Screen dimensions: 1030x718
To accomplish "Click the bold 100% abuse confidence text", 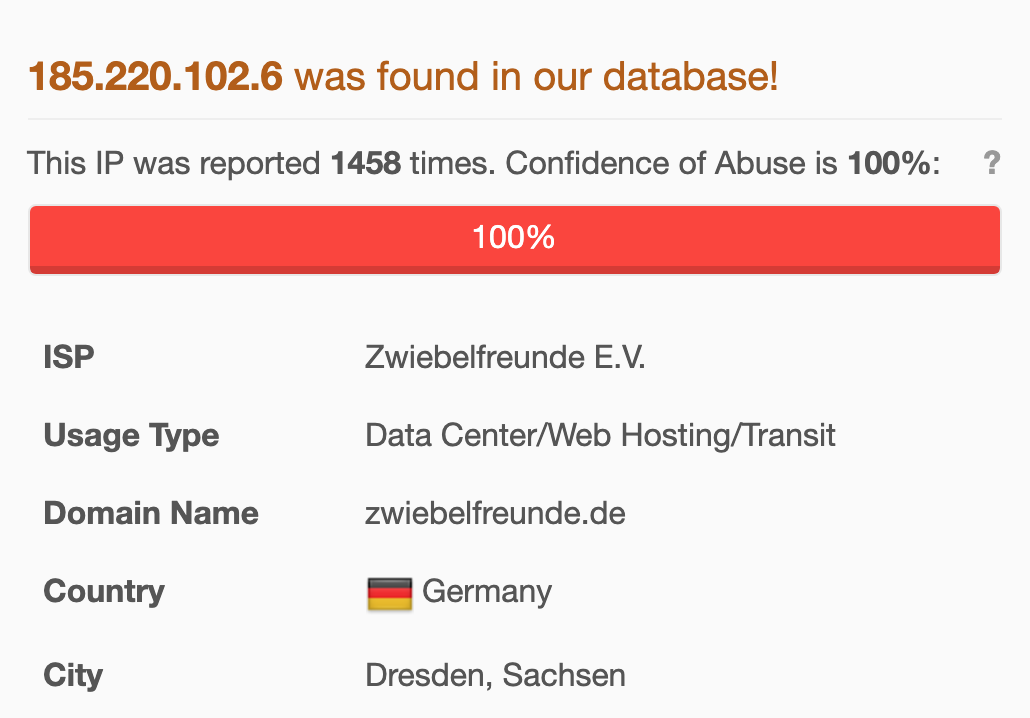I will [x=889, y=164].
